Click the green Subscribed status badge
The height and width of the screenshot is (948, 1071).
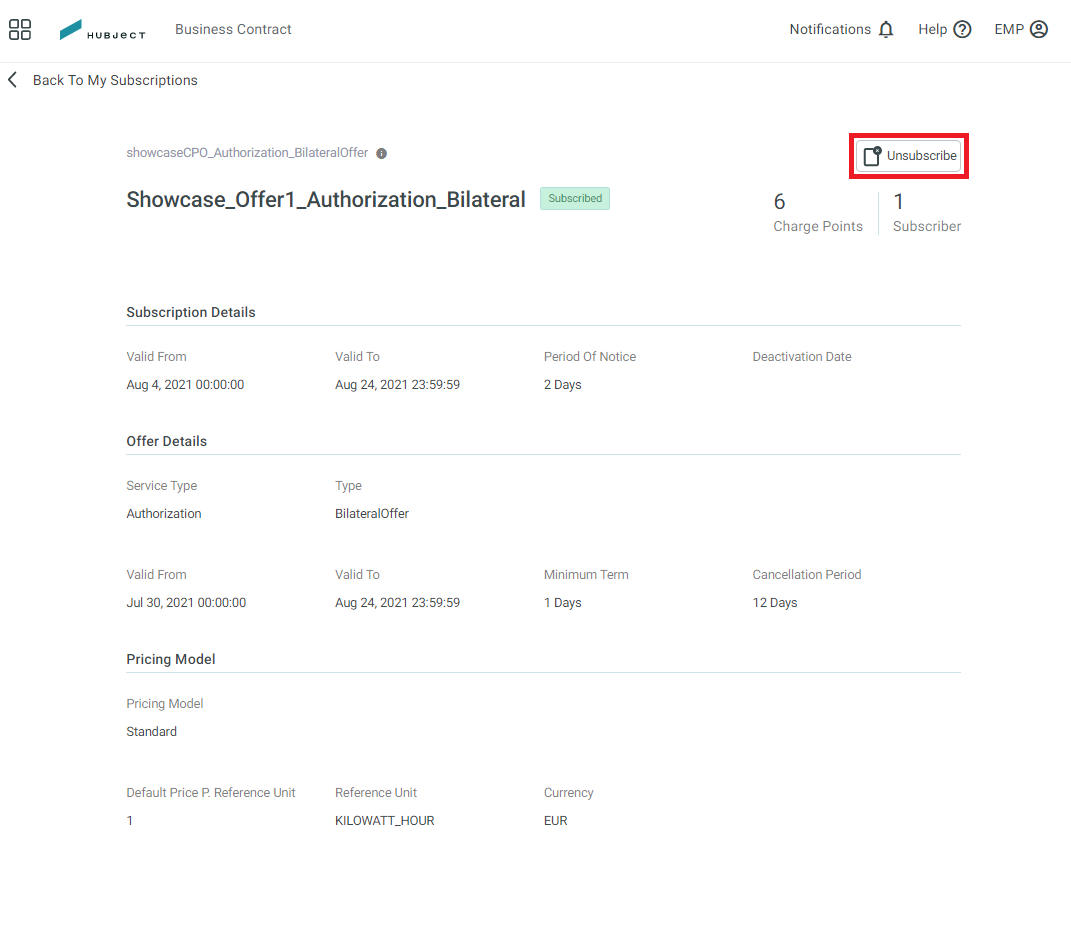575,199
